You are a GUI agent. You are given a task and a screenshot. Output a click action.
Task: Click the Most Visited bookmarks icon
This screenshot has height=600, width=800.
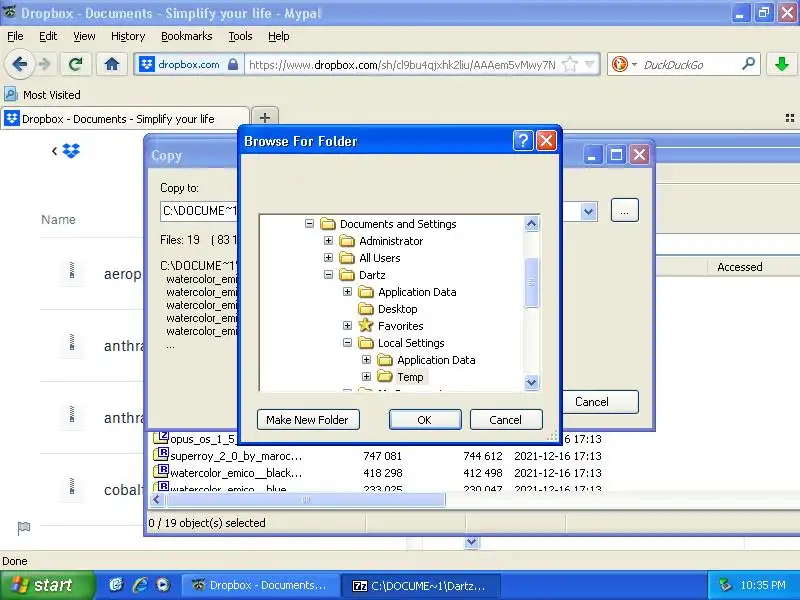click(x=11, y=94)
